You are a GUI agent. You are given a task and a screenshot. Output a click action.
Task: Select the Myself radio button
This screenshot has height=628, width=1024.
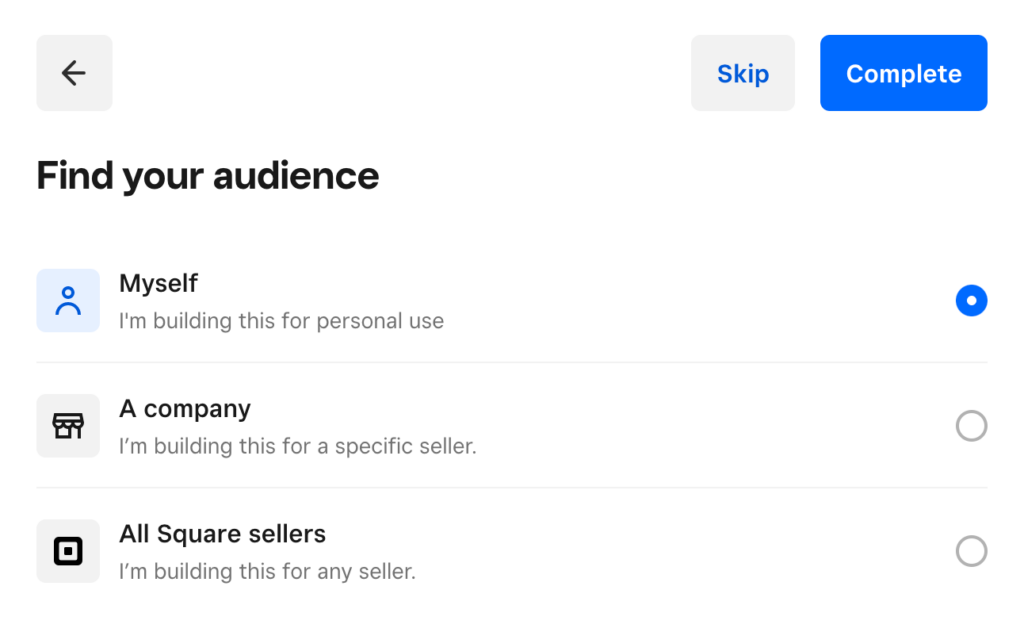pyautogui.click(x=971, y=301)
